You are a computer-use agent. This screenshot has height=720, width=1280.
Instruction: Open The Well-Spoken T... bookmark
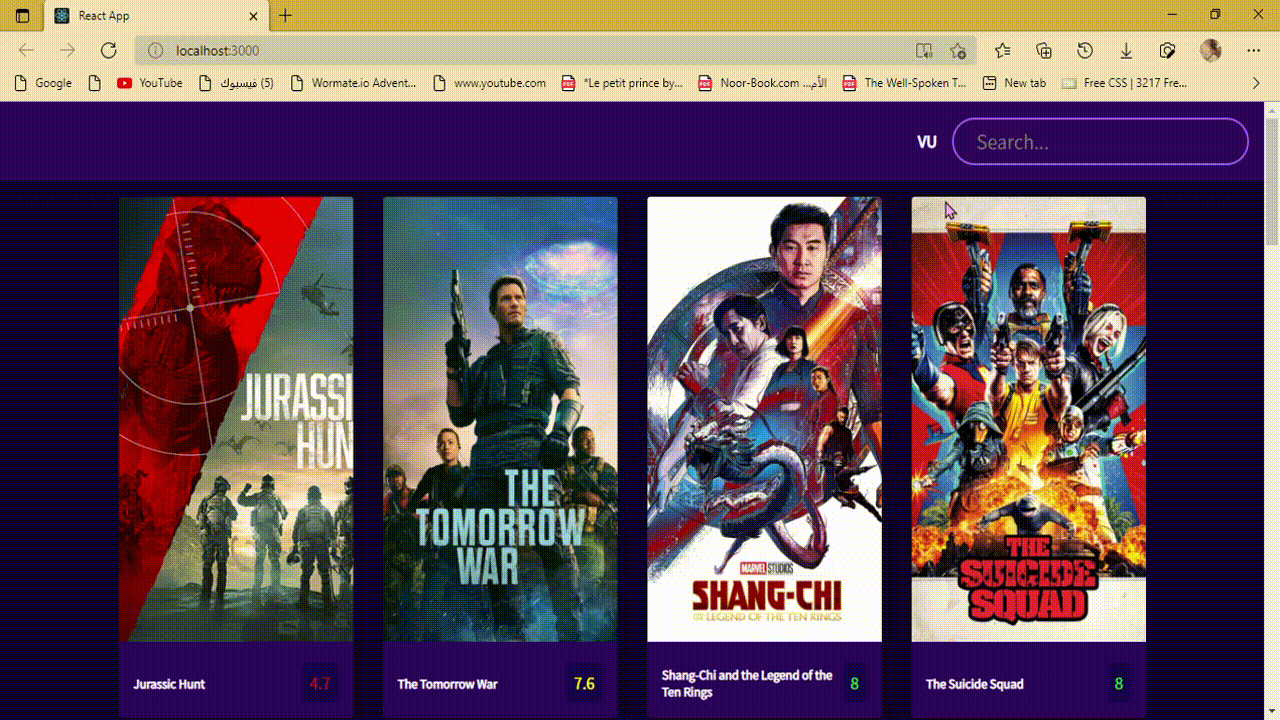coord(905,83)
